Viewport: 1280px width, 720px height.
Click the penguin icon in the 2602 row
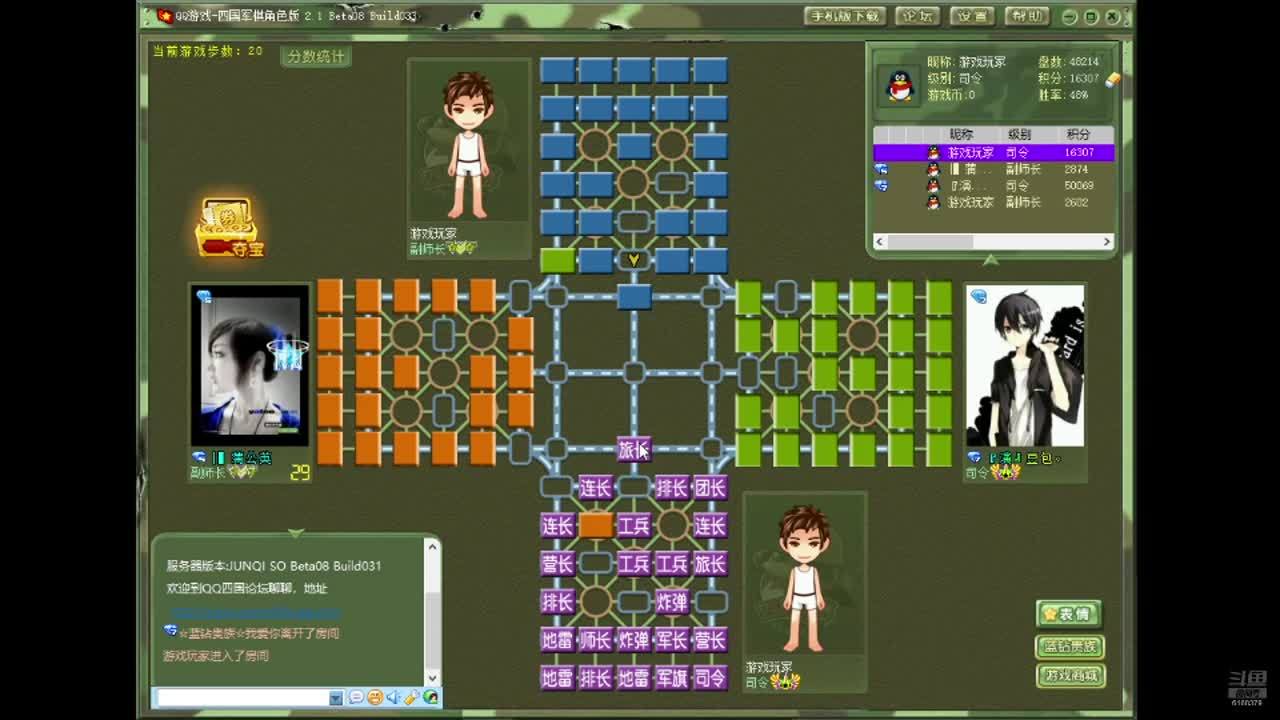(933, 202)
